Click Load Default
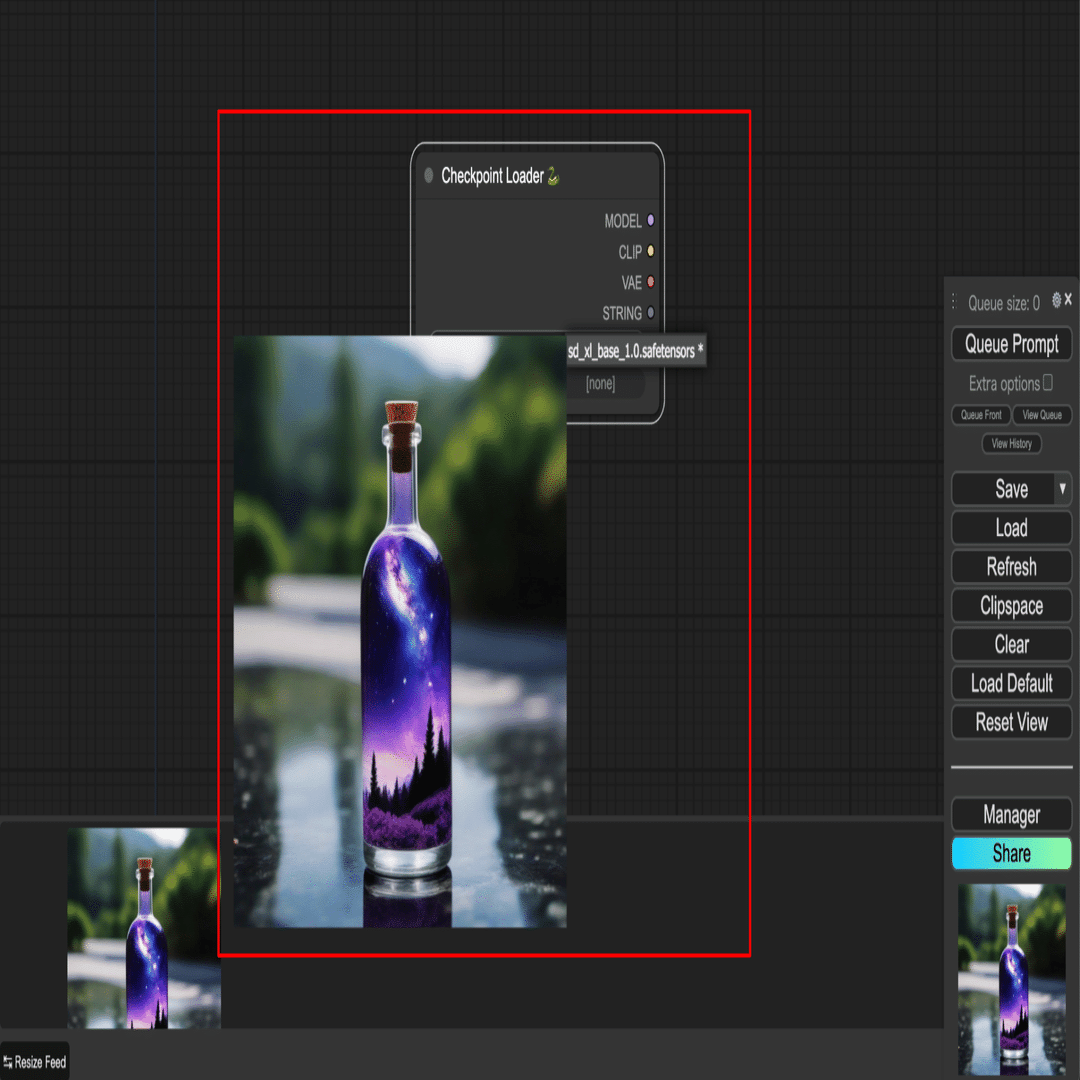This screenshot has width=1080, height=1080. pyautogui.click(x=1011, y=684)
